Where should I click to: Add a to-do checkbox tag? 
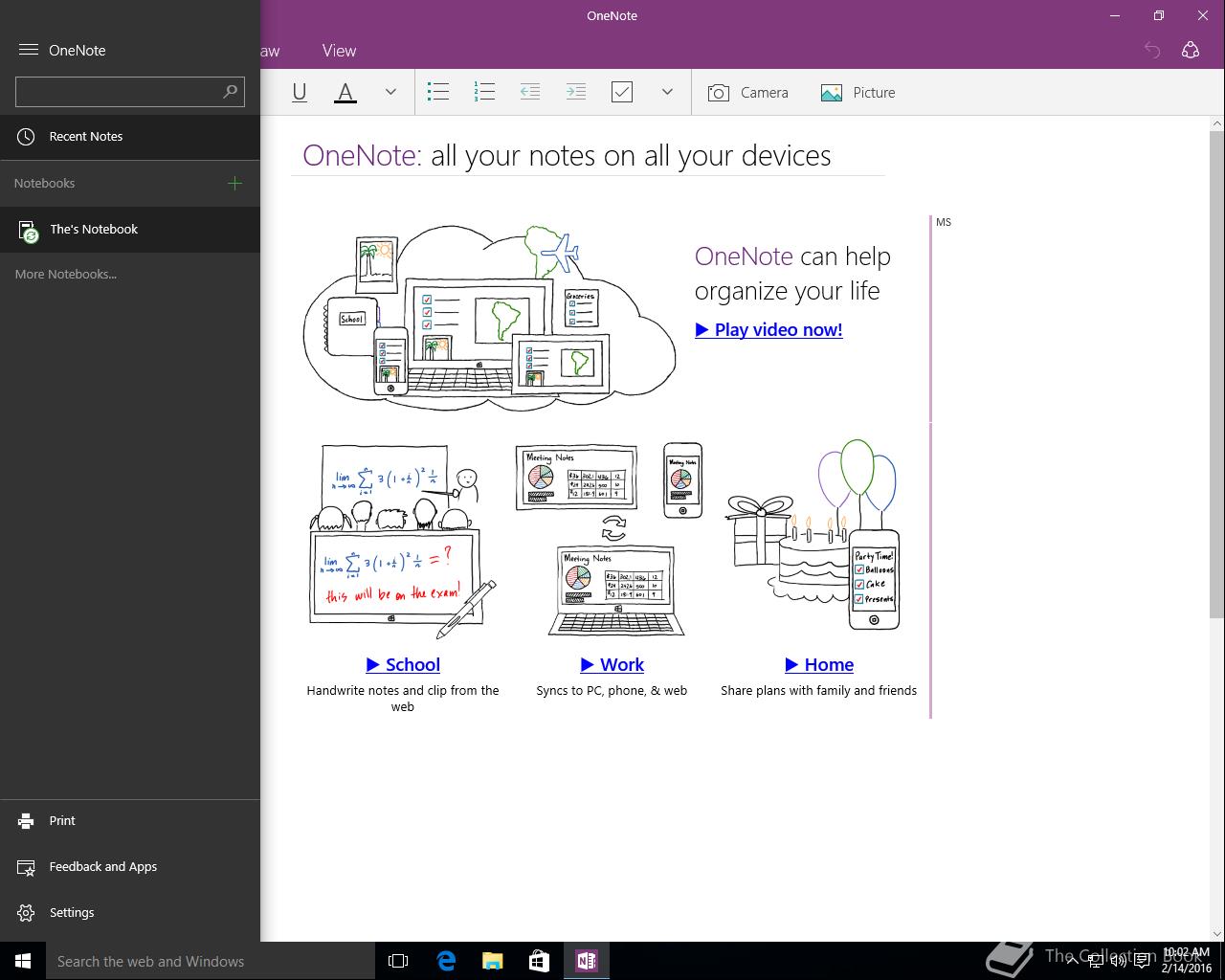pyautogui.click(x=622, y=93)
